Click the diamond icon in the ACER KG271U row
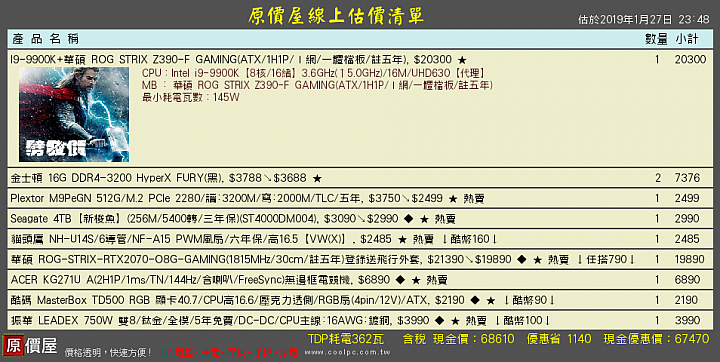 click(400, 280)
